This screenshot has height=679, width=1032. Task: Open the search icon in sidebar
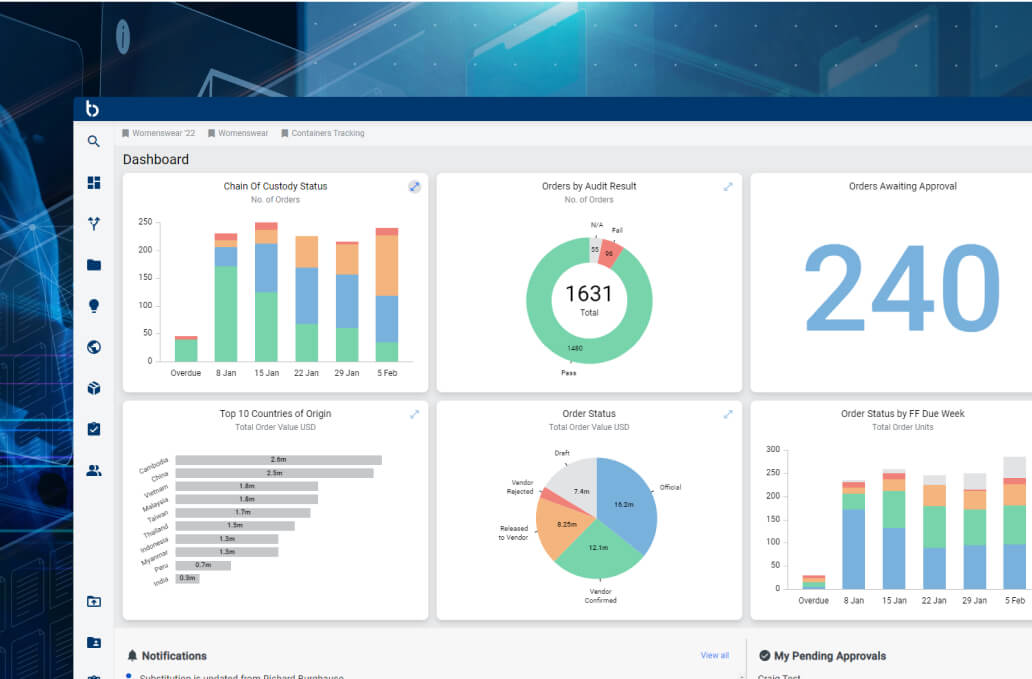[x=94, y=142]
